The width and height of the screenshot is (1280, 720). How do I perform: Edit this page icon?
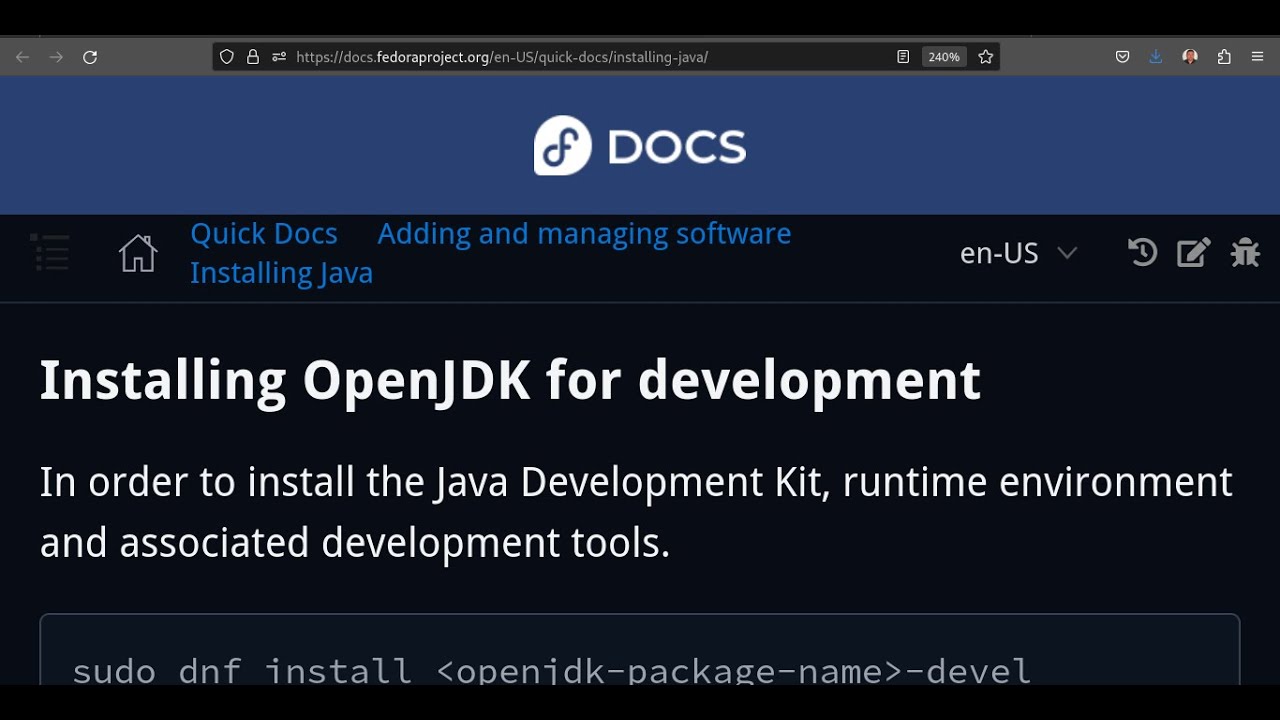1194,252
